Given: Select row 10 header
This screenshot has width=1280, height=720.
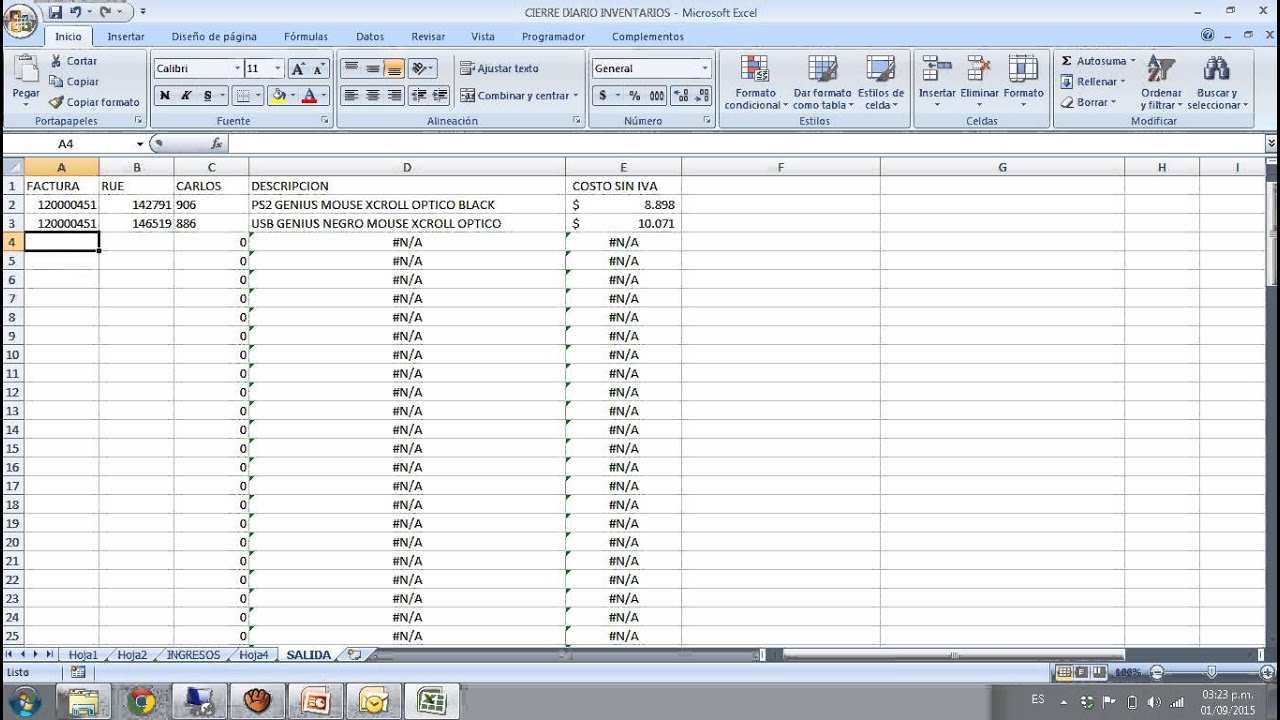Looking at the screenshot, I should [x=13, y=355].
